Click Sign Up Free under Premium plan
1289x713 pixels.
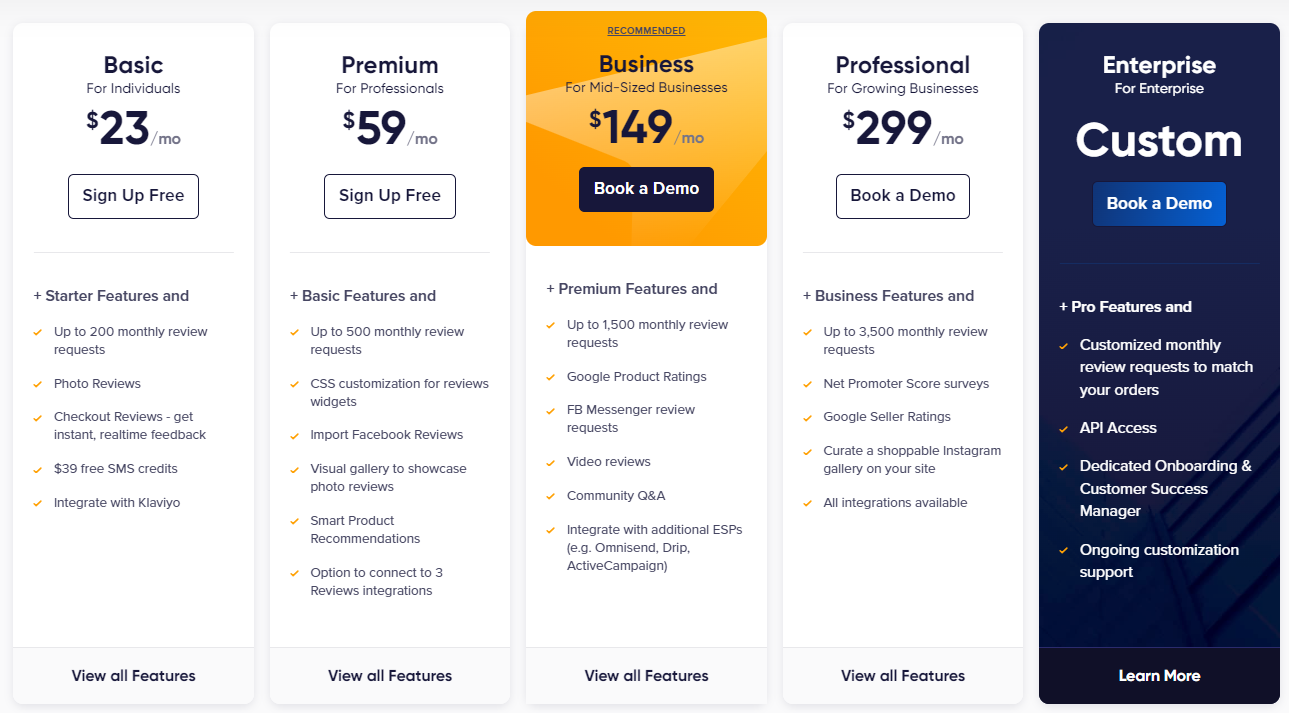coord(390,196)
